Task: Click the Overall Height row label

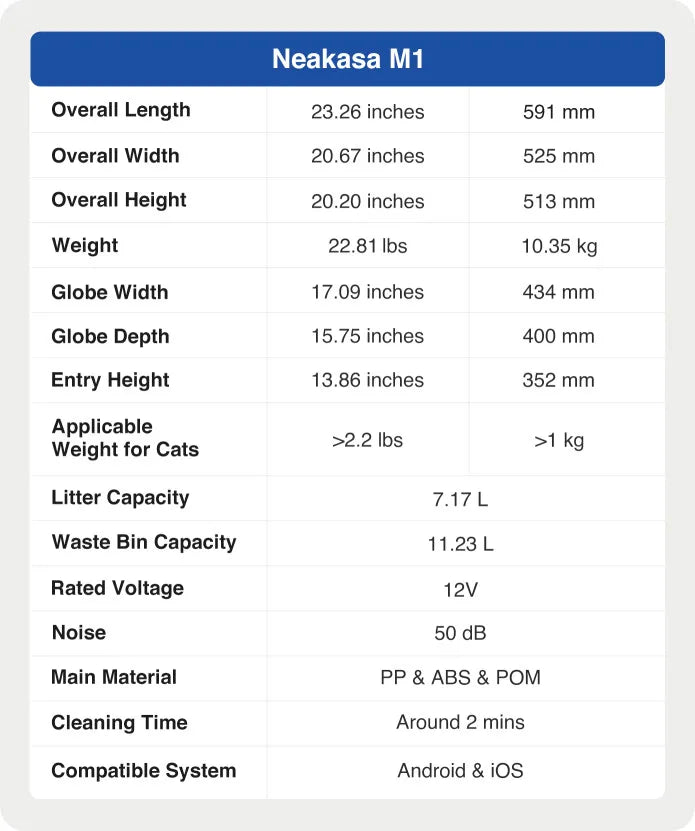Action: coord(119,200)
